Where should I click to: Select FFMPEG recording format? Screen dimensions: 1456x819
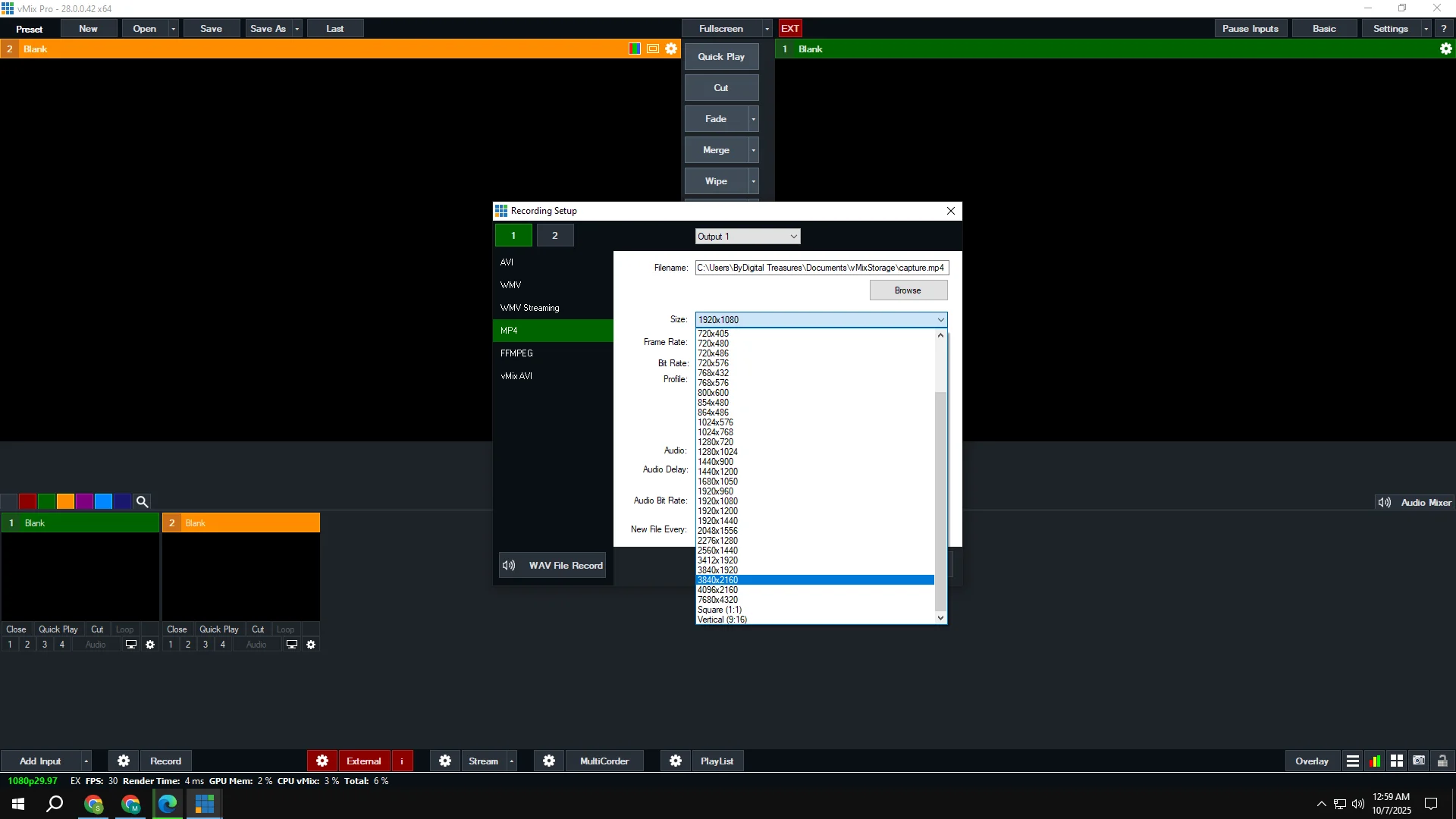[x=516, y=353]
